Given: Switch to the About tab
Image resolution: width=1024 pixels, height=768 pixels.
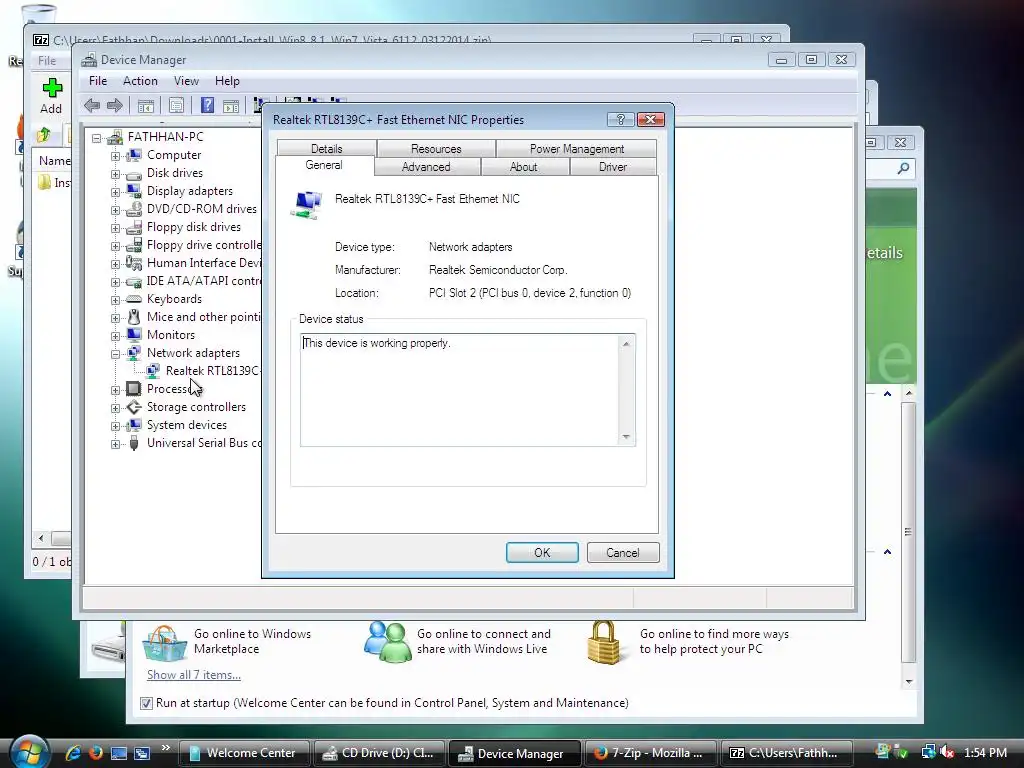Looking at the screenshot, I should (524, 167).
